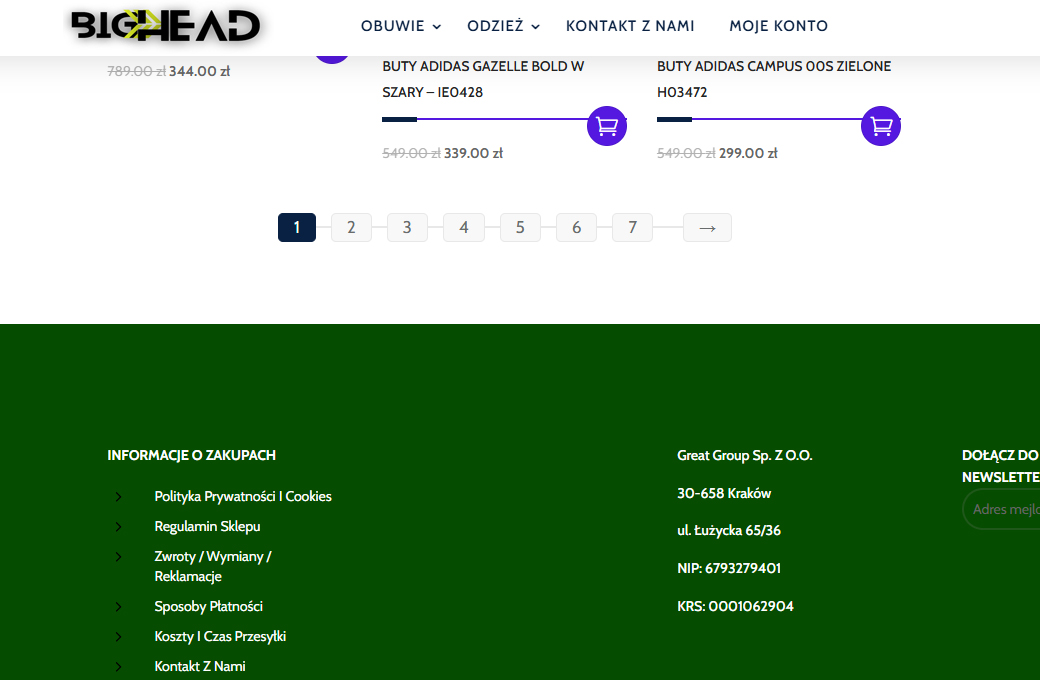The height and width of the screenshot is (680, 1040).
Task: Open the BigHead logo homepage link
Action: click(165, 26)
